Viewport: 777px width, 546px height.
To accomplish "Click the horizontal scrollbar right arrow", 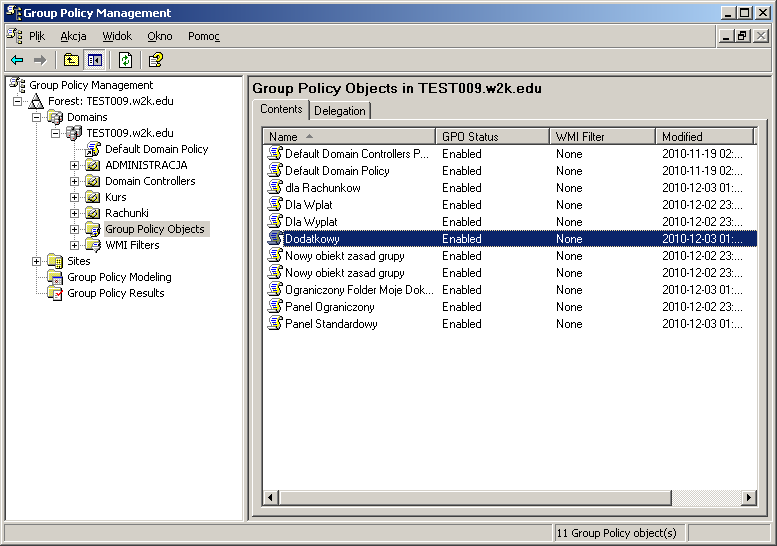I will (x=748, y=497).
